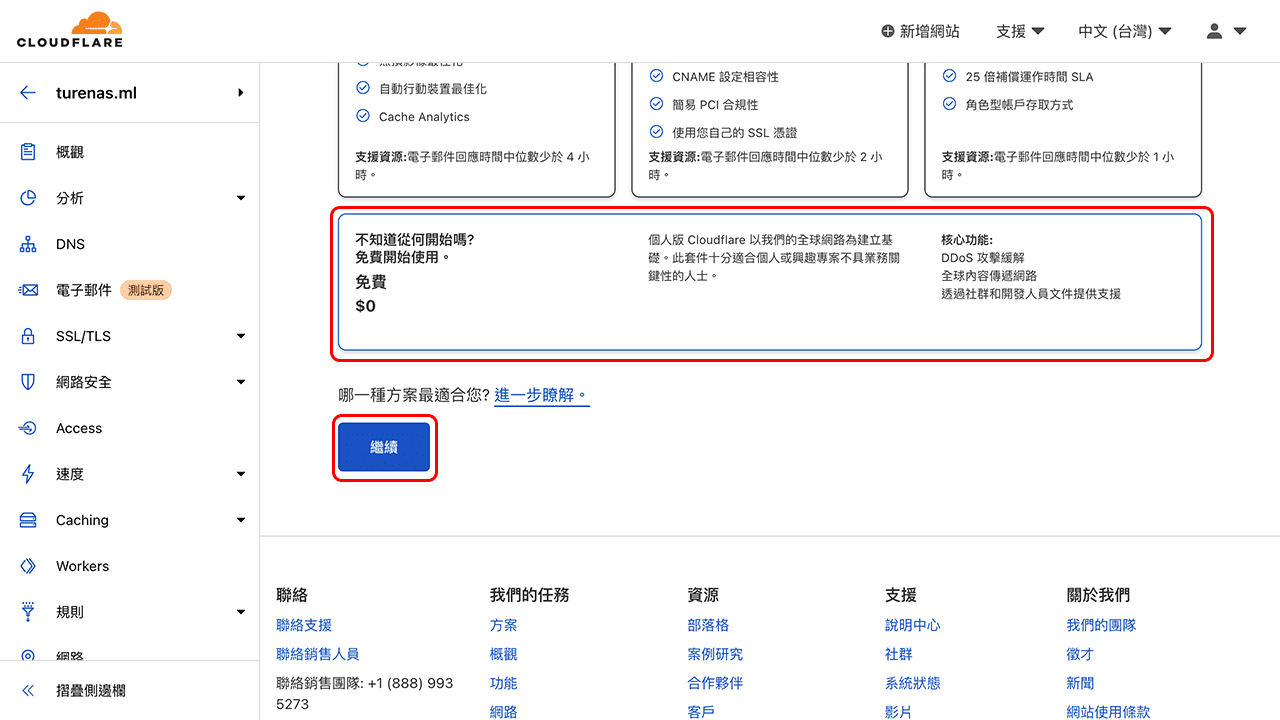Image resolution: width=1280 pixels, height=720 pixels.
Task: Expand the SSL/TLS sidebar section
Action: point(240,336)
